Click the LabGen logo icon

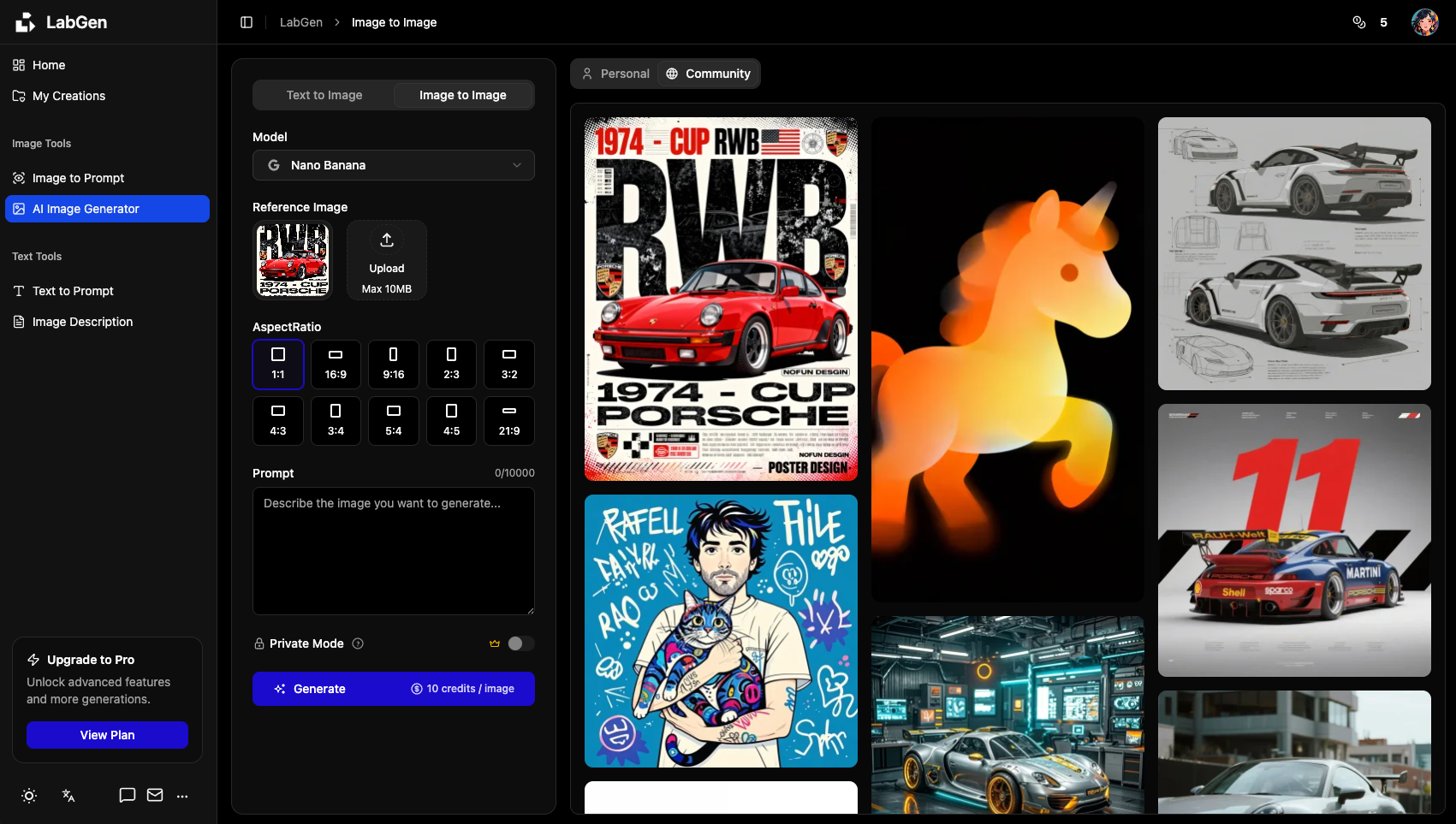26,22
